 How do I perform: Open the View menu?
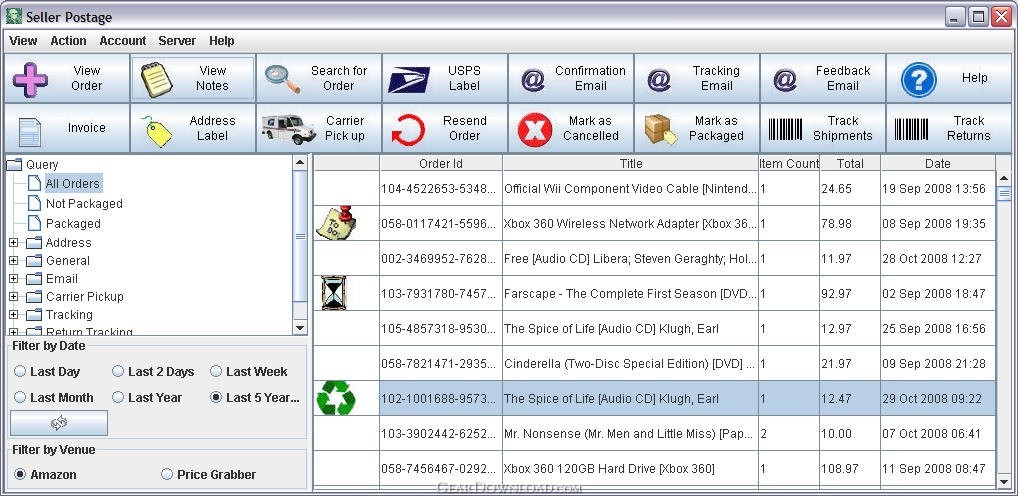[23, 41]
